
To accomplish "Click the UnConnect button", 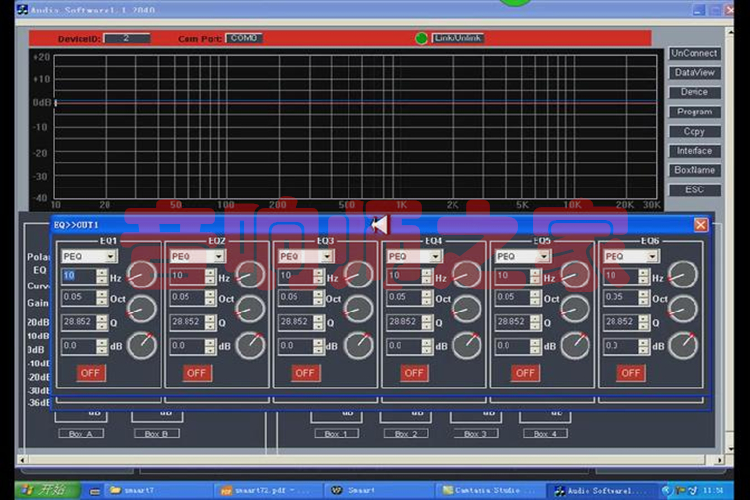I will [695, 53].
